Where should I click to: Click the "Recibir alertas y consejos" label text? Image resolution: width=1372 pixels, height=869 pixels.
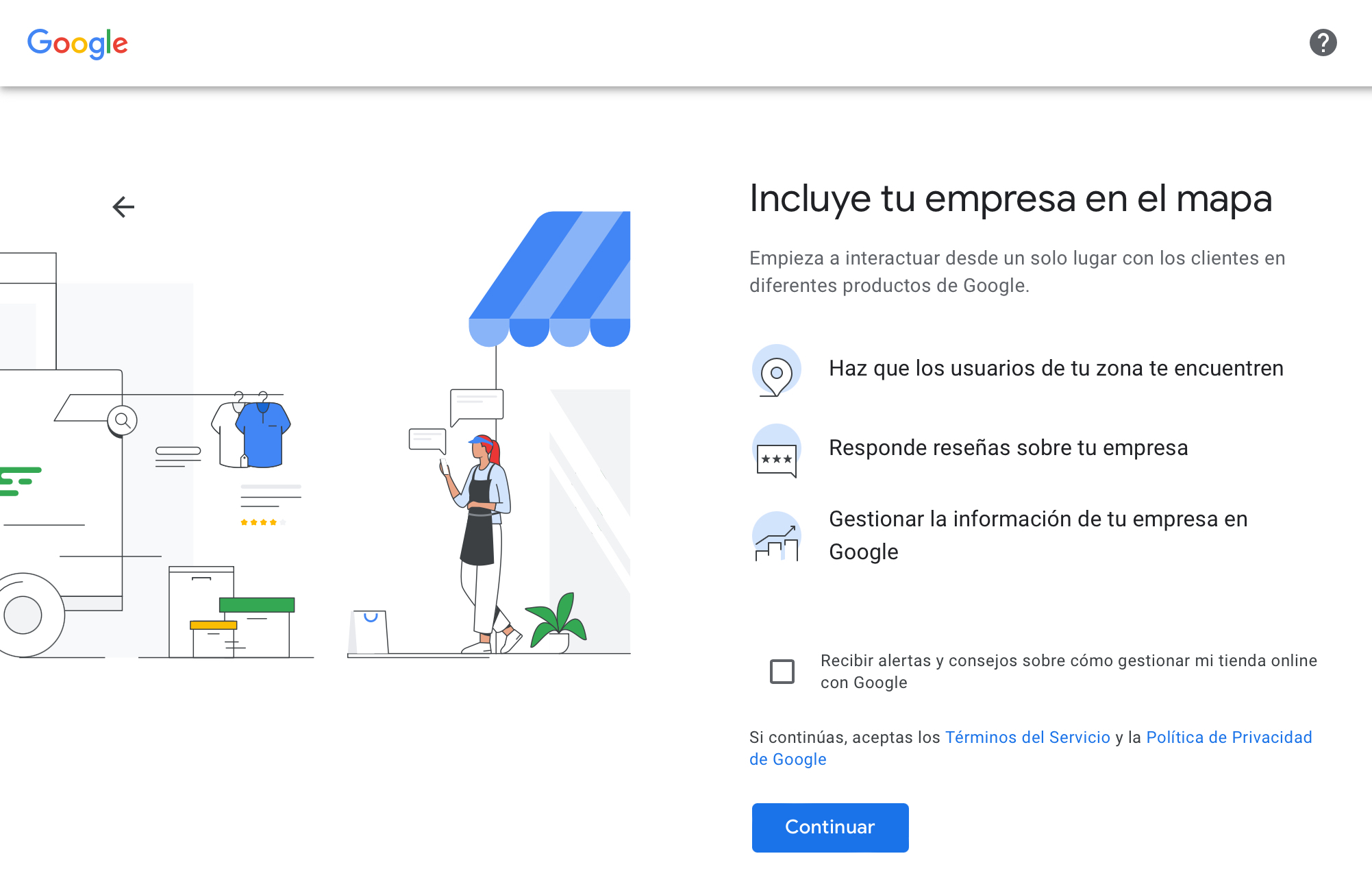pos(1069,672)
